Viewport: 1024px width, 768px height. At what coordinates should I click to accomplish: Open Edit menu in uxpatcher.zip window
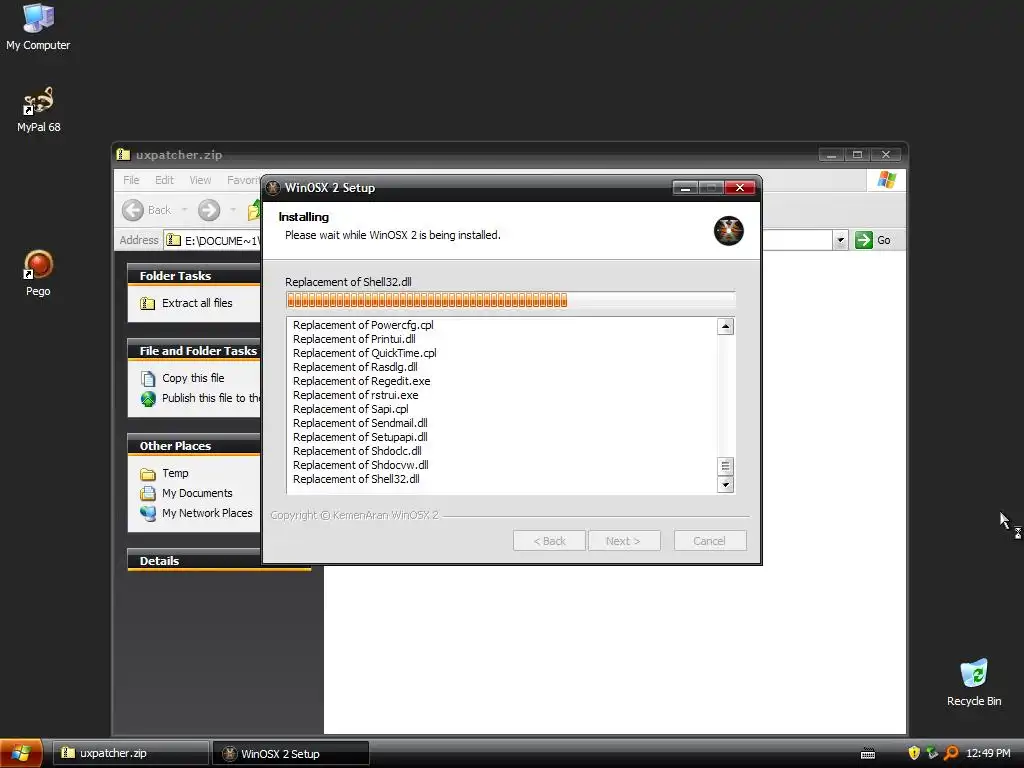pyautogui.click(x=164, y=180)
